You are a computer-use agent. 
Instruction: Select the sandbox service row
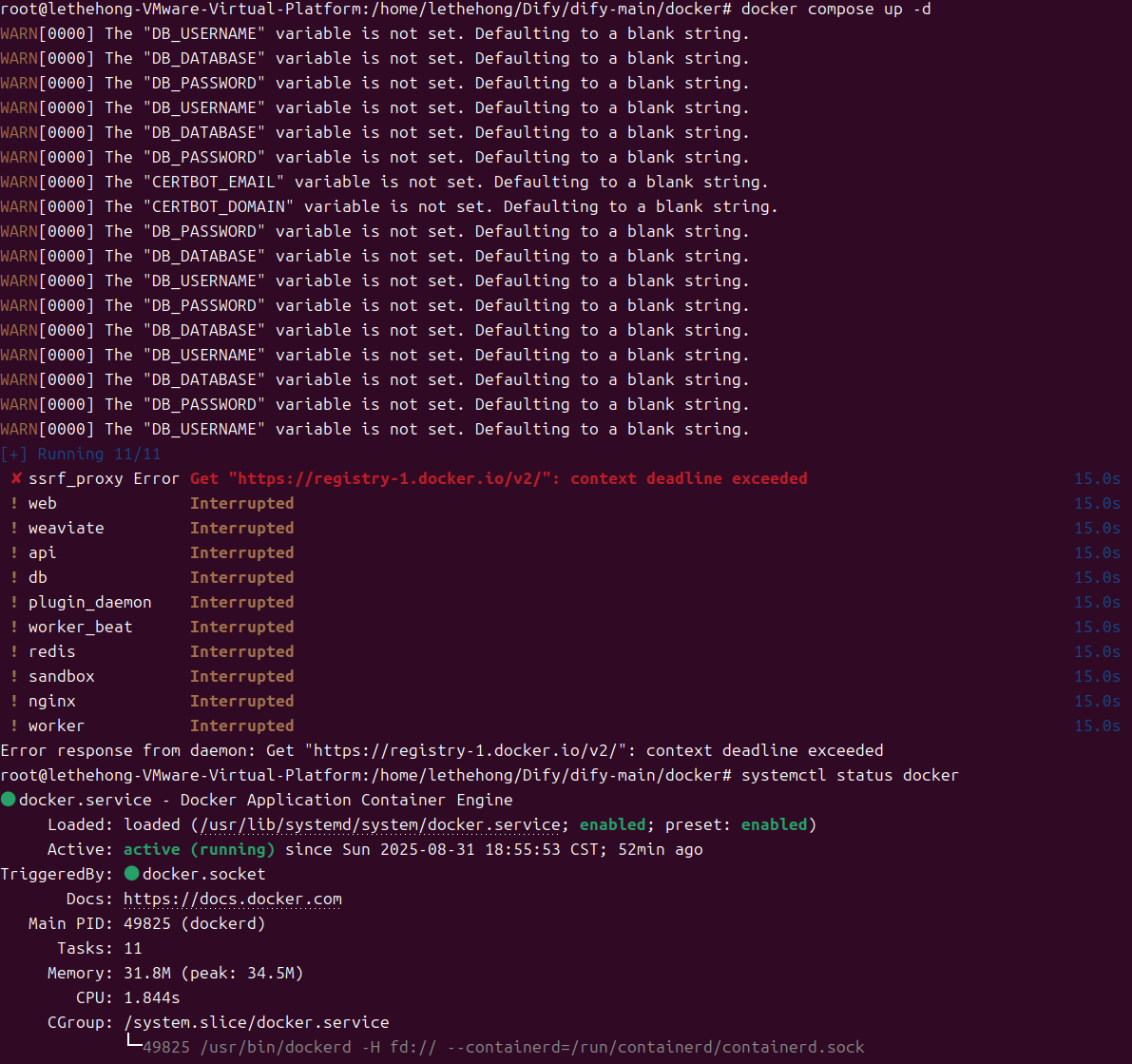point(61,676)
